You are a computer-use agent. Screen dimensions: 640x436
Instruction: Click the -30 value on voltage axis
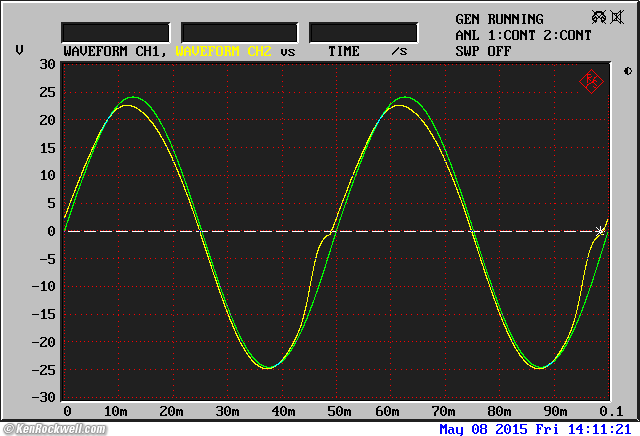tap(44, 397)
